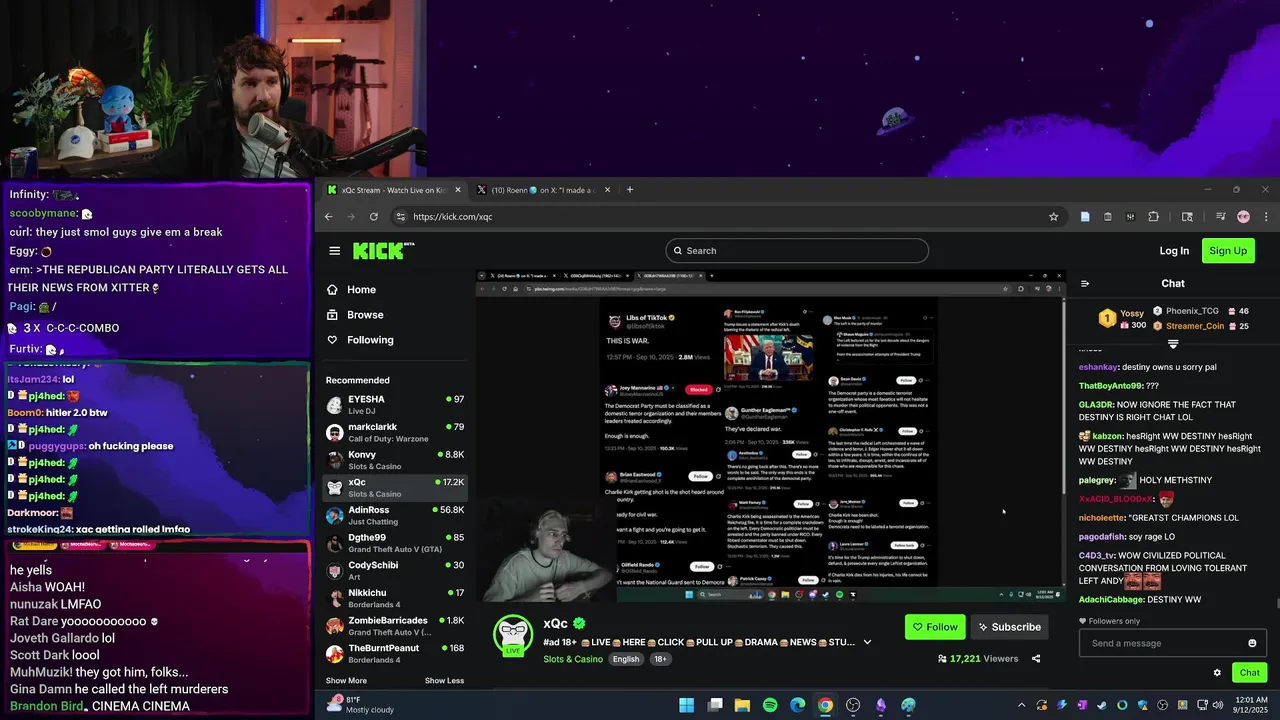Subscribe to the xQc channel

pyautogui.click(x=1009, y=627)
